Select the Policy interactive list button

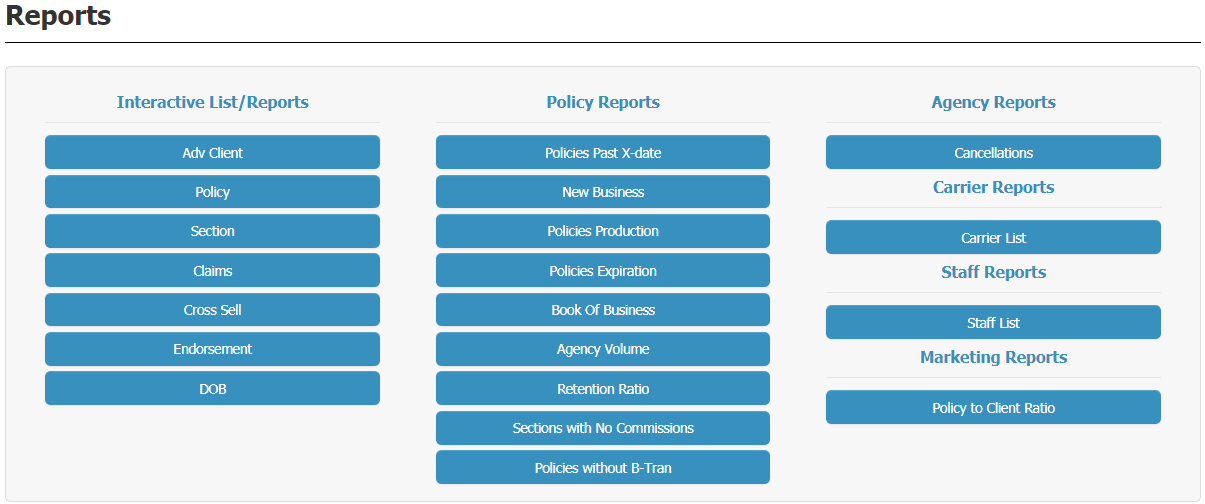coord(212,192)
